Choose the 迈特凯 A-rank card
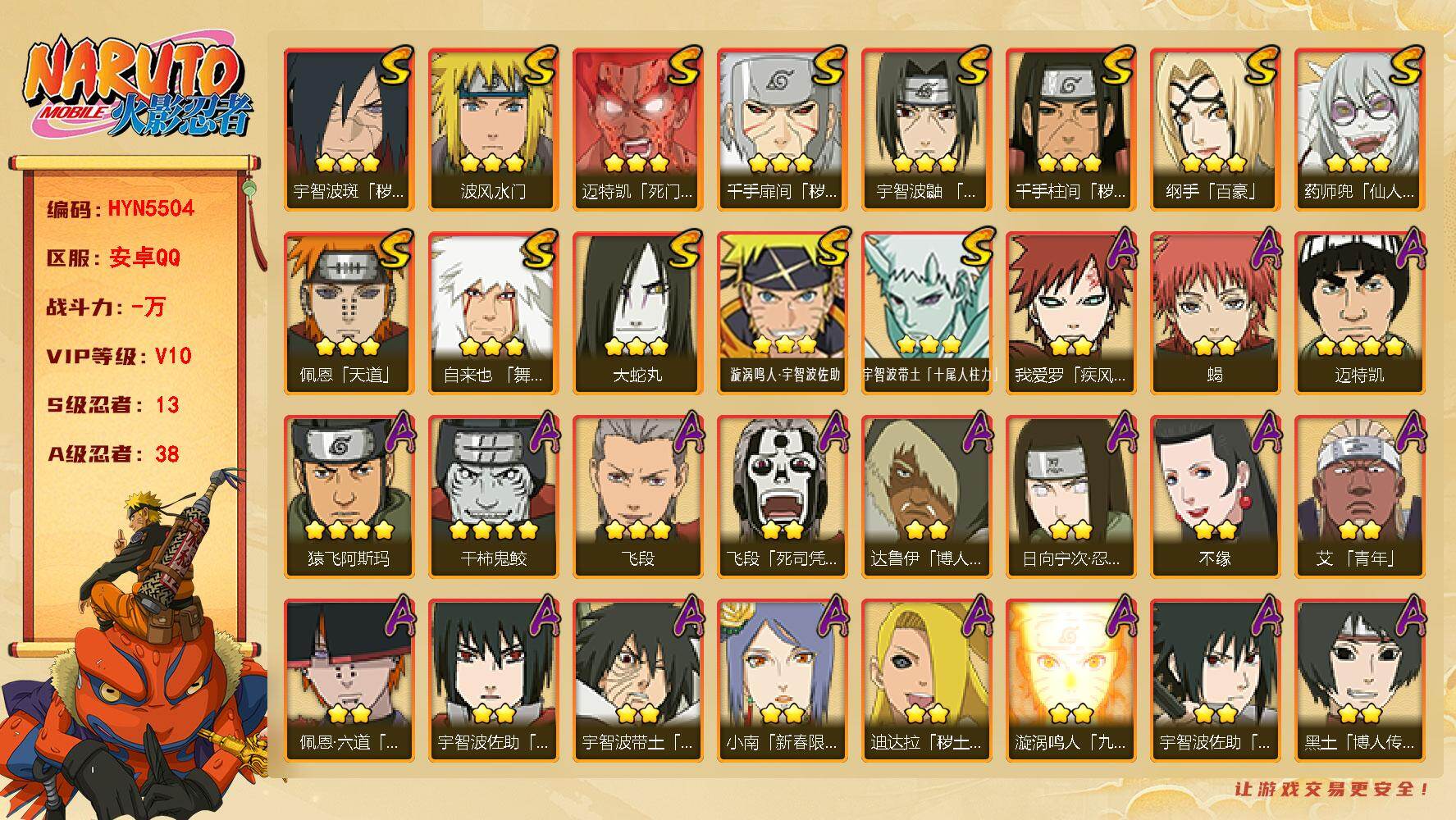This screenshot has height=820, width=1456. [1359, 312]
